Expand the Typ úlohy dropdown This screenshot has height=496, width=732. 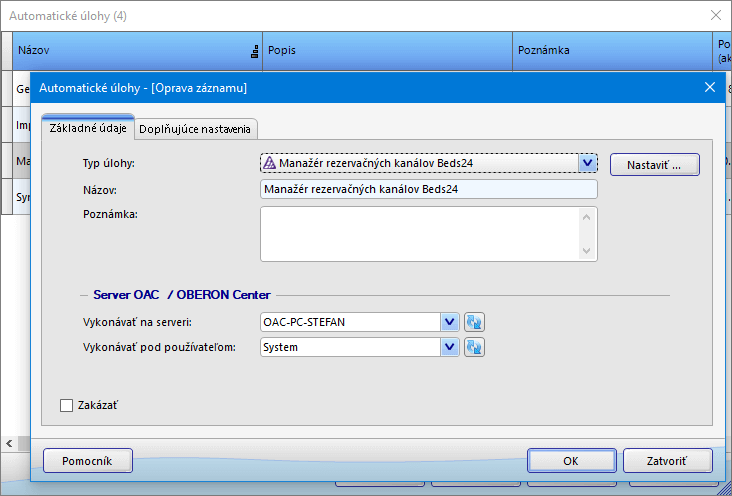point(587,163)
